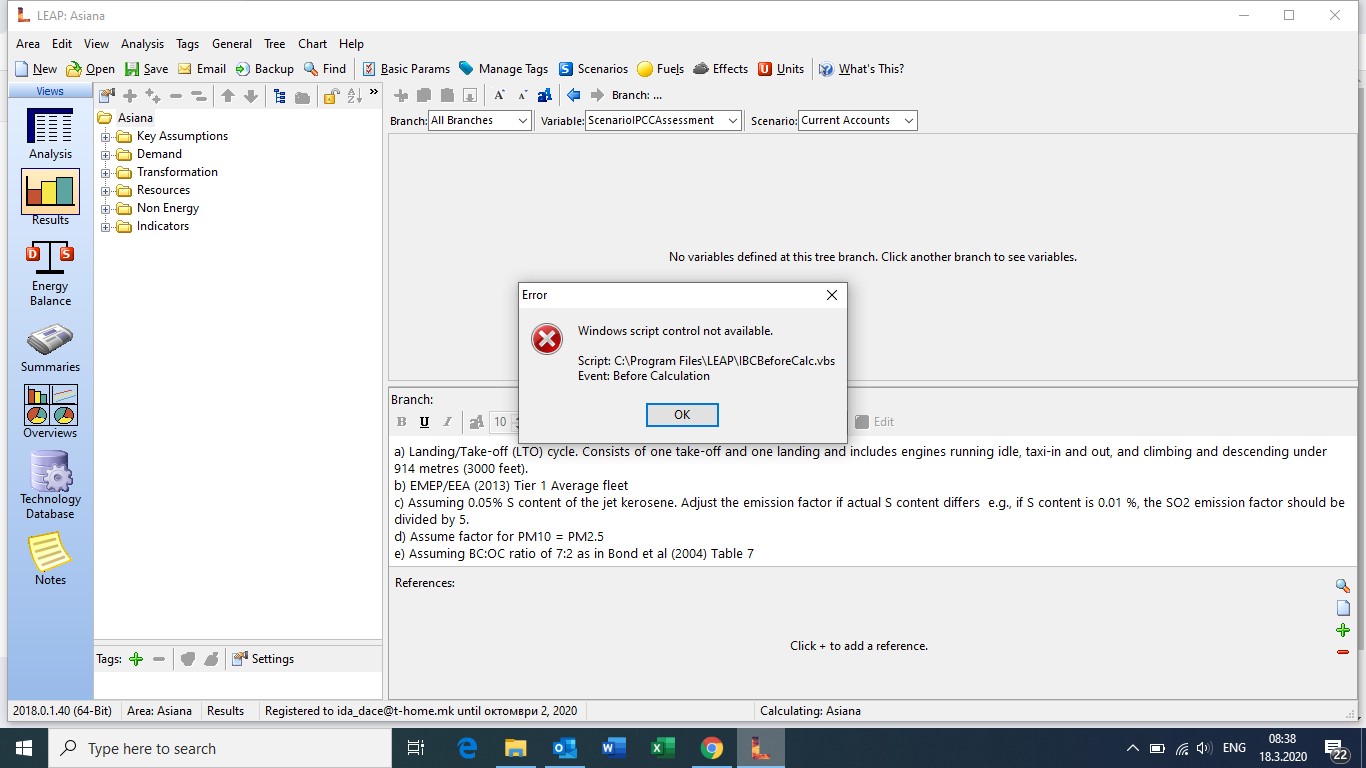The image size is (1366, 768).
Task: Open the Effects screen
Action: click(720, 69)
